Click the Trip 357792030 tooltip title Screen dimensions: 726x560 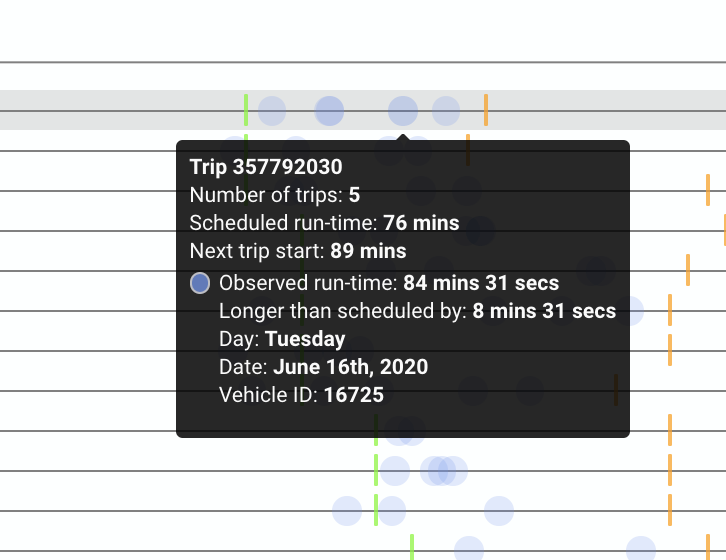266,166
